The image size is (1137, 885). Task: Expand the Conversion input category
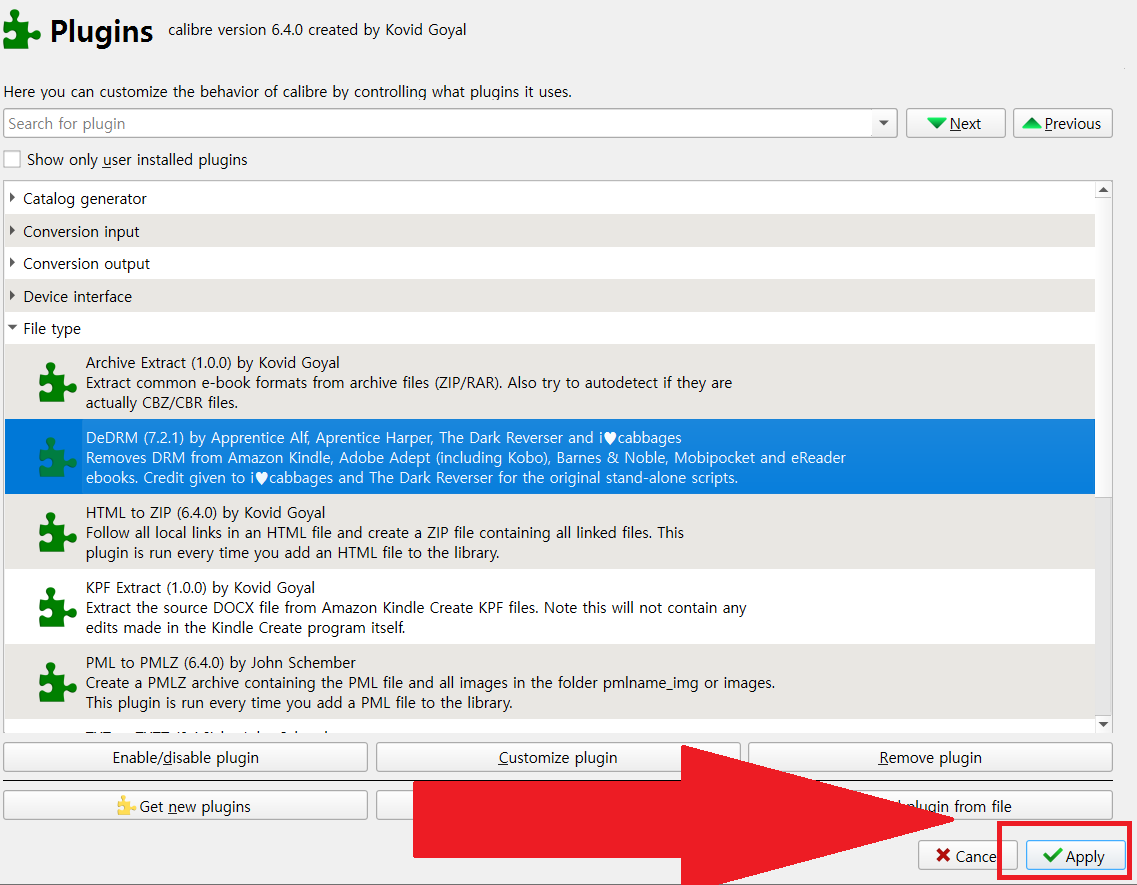[x=12, y=231]
